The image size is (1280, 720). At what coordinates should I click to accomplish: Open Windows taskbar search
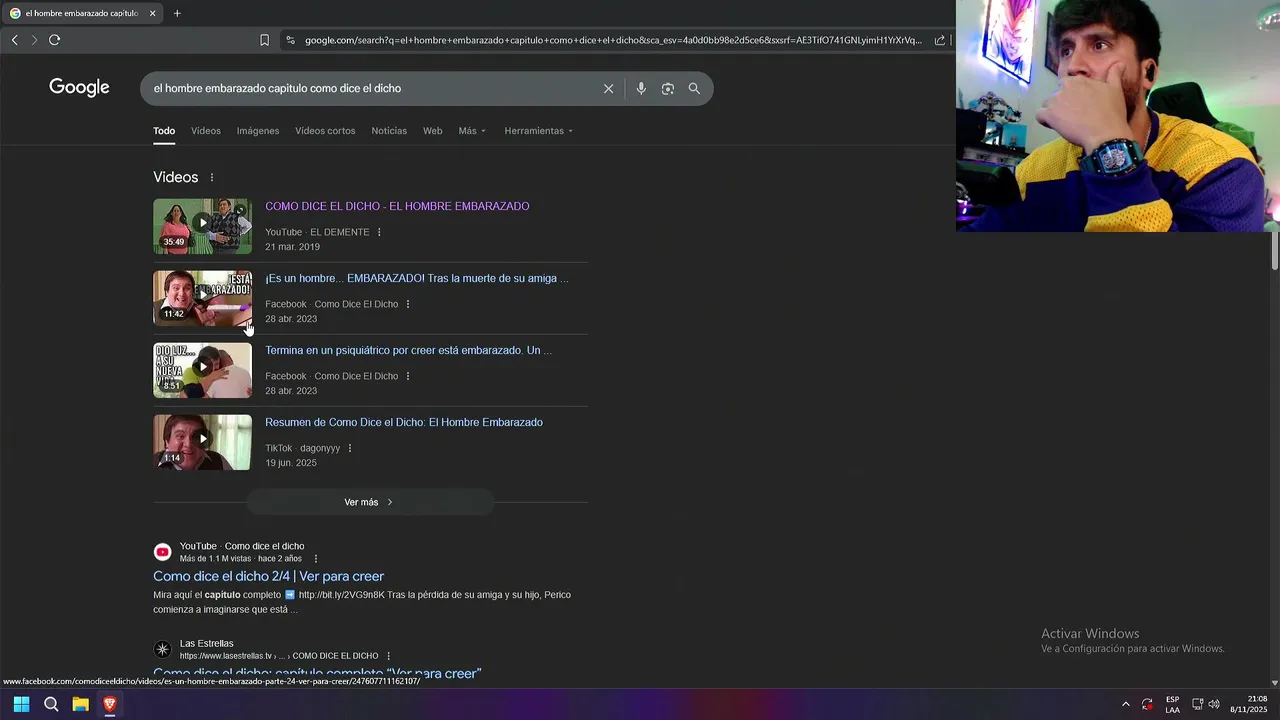coord(51,704)
